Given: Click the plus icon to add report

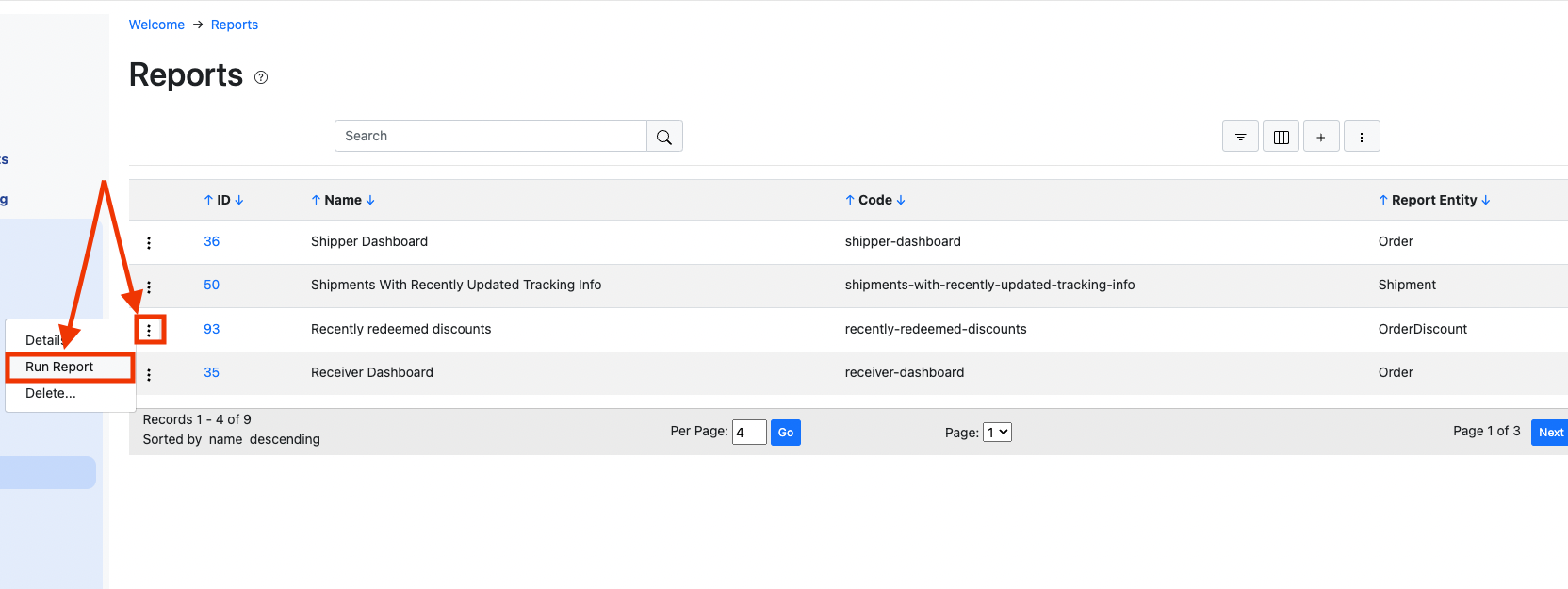Looking at the screenshot, I should coord(1321,137).
